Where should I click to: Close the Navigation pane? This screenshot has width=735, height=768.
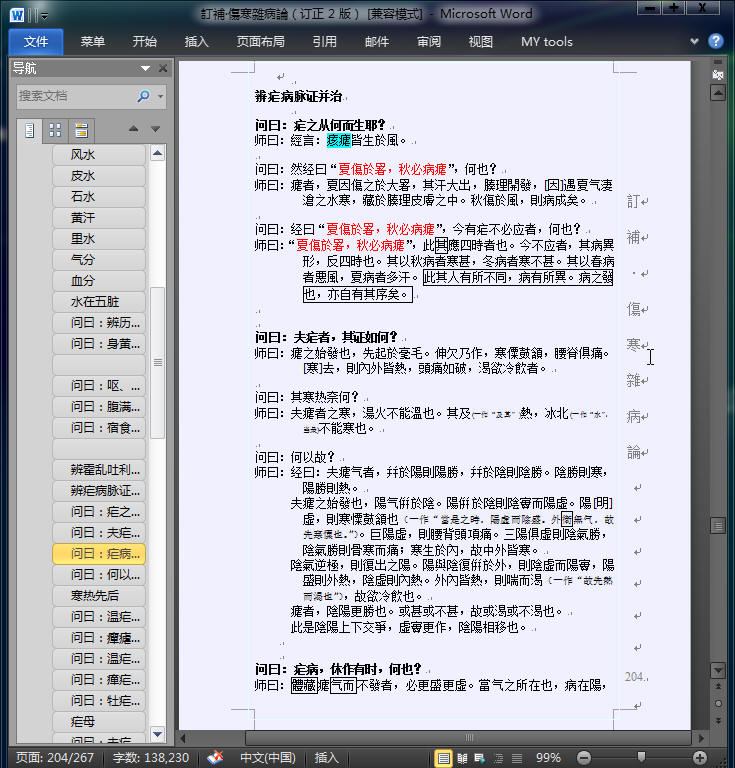coord(164,68)
